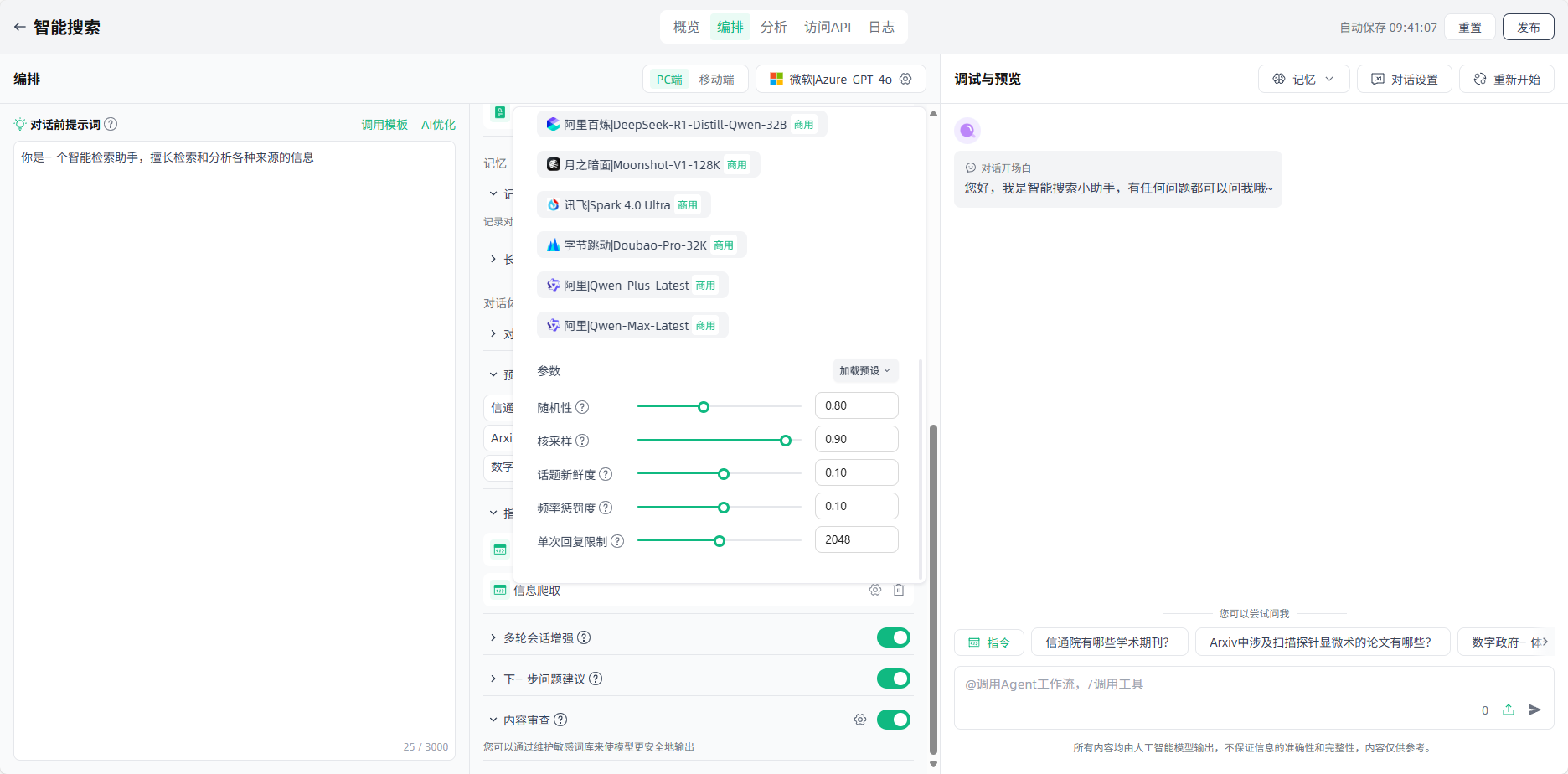The width and height of the screenshot is (1568, 774).
Task: Click the upload icon in chat input
Action: pyautogui.click(x=1509, y=709)
